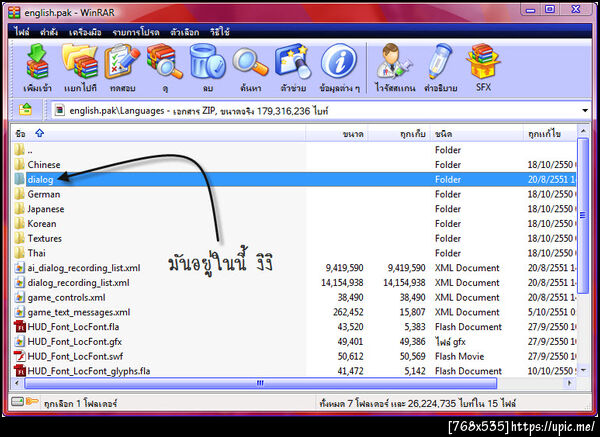Click the vertical scrollbar down arrow
600x437 pixels.
(583, 370)
